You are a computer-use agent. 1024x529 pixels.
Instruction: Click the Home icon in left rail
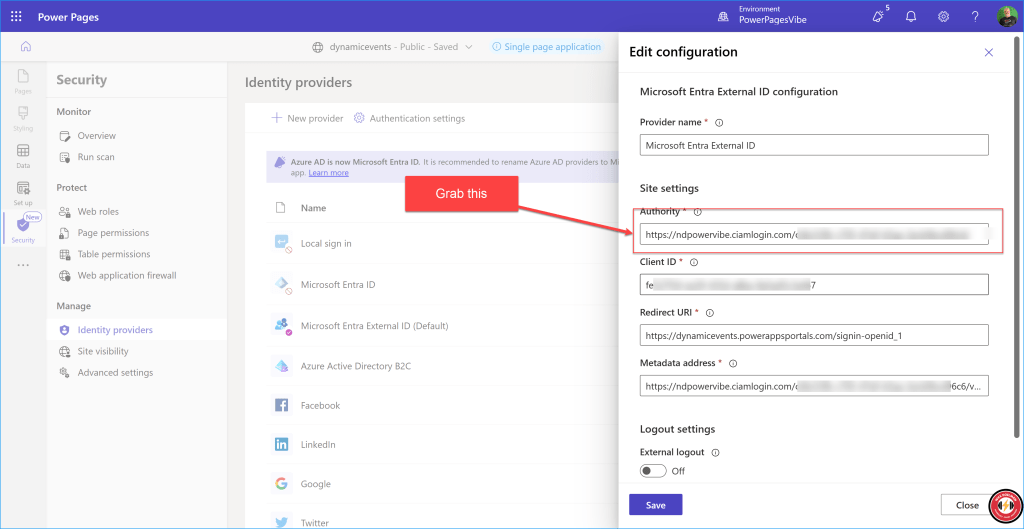click(25, 46)
